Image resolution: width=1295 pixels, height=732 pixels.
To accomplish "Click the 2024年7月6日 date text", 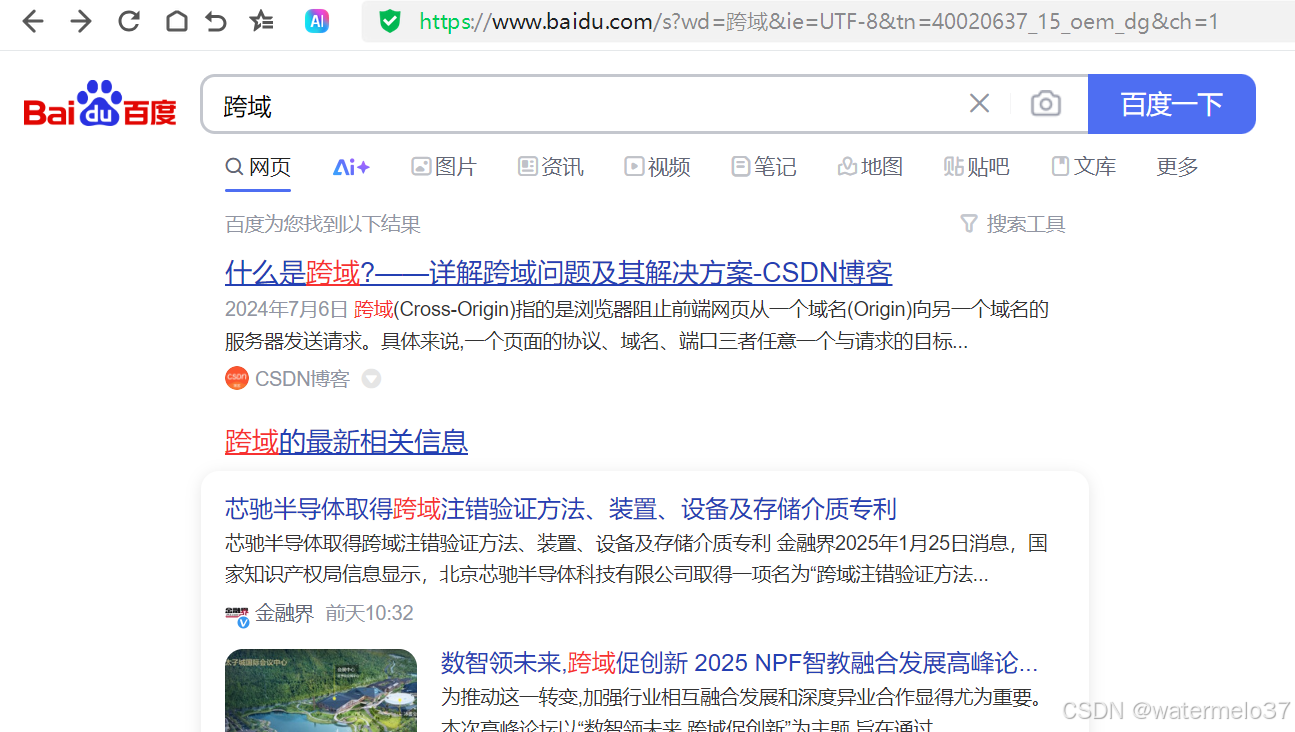I will 286,309.
